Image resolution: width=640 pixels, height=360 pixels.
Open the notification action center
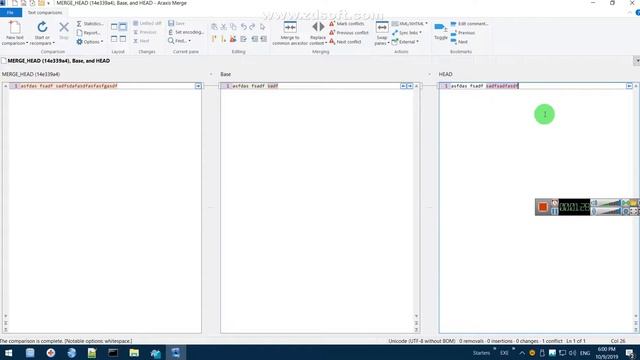click(631, 353)
